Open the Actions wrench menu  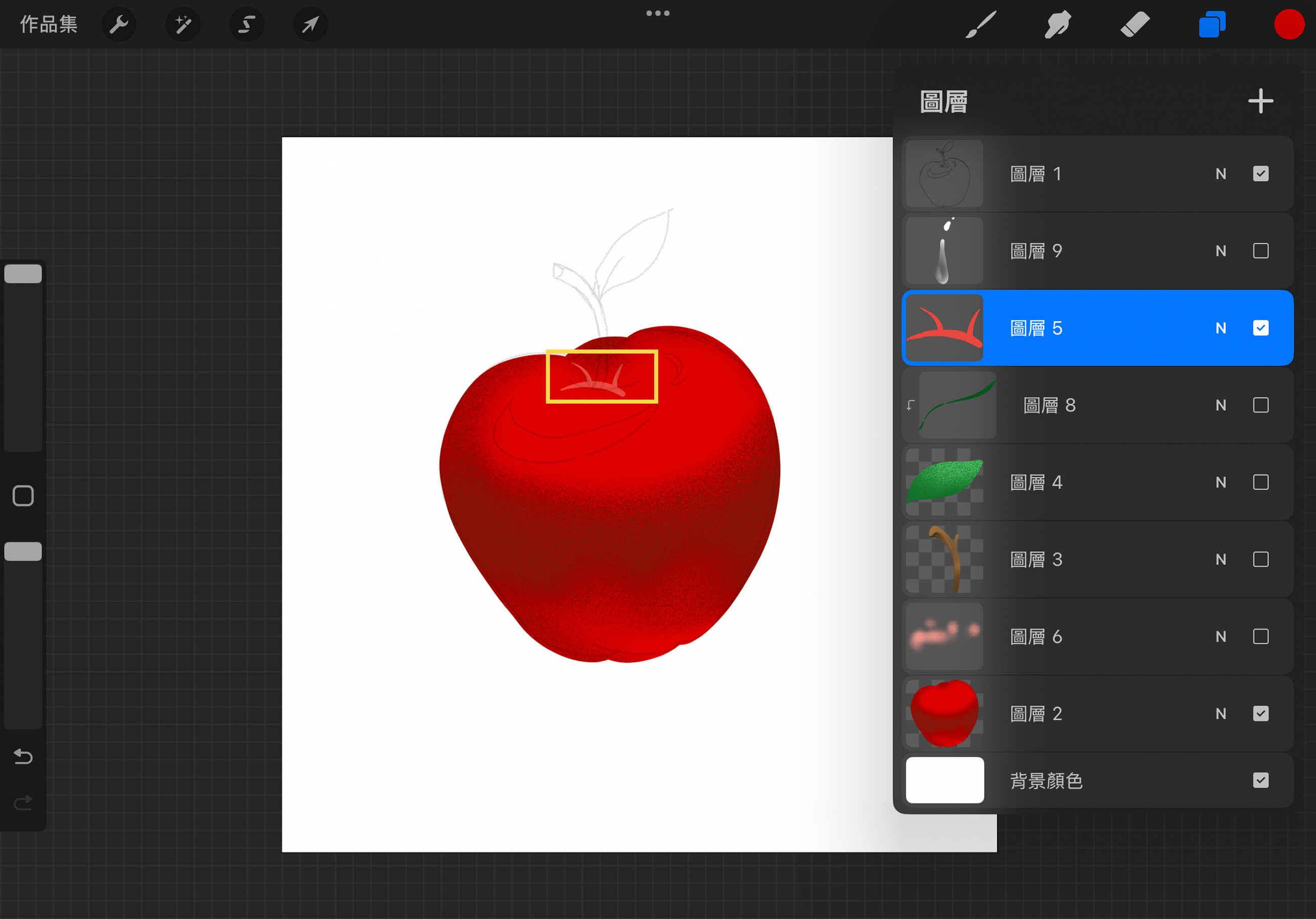118,25
